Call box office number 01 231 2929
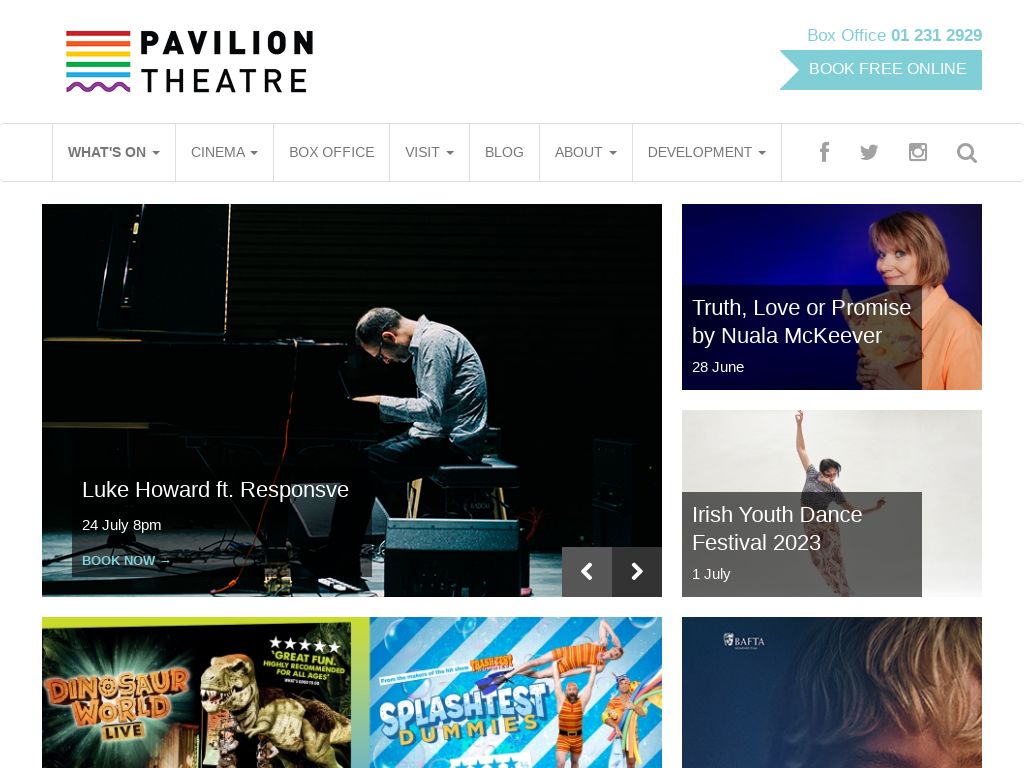The width and height of the screenshot is (1024, 768). pos(936,35)
